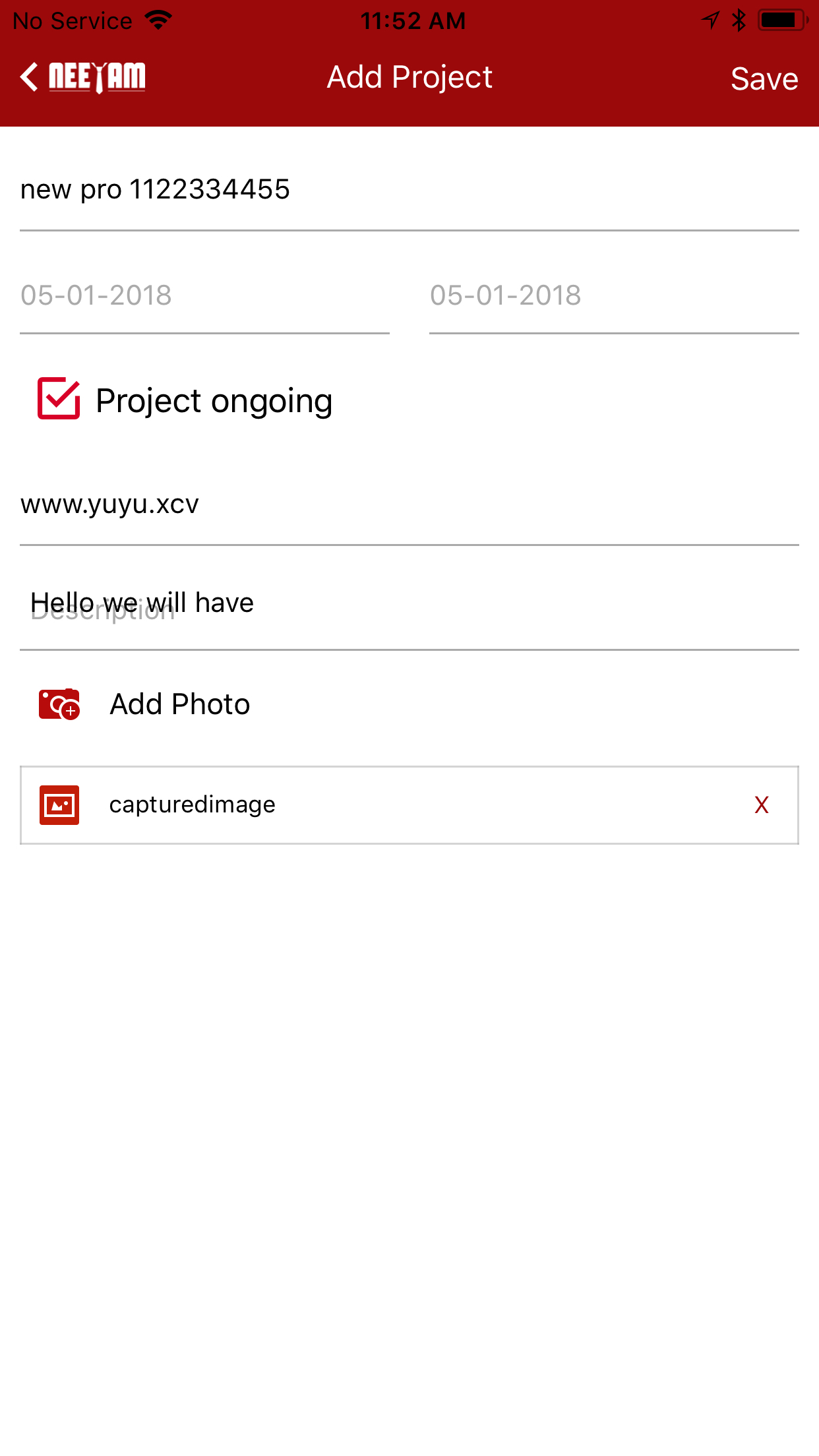
Task: Tap the Wi-Fi status icon
Action: pyautogui.click(x=158, y=20)
